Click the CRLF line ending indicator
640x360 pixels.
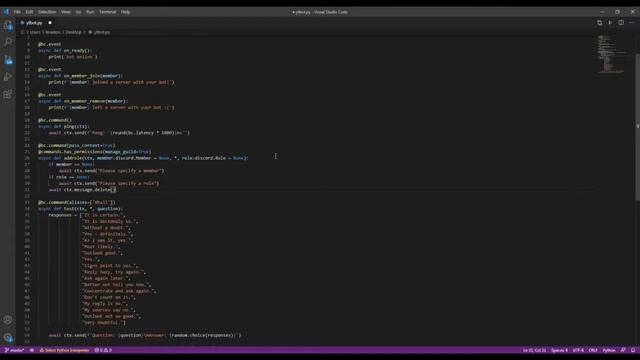pyautogui.click(x=593, y=350)
